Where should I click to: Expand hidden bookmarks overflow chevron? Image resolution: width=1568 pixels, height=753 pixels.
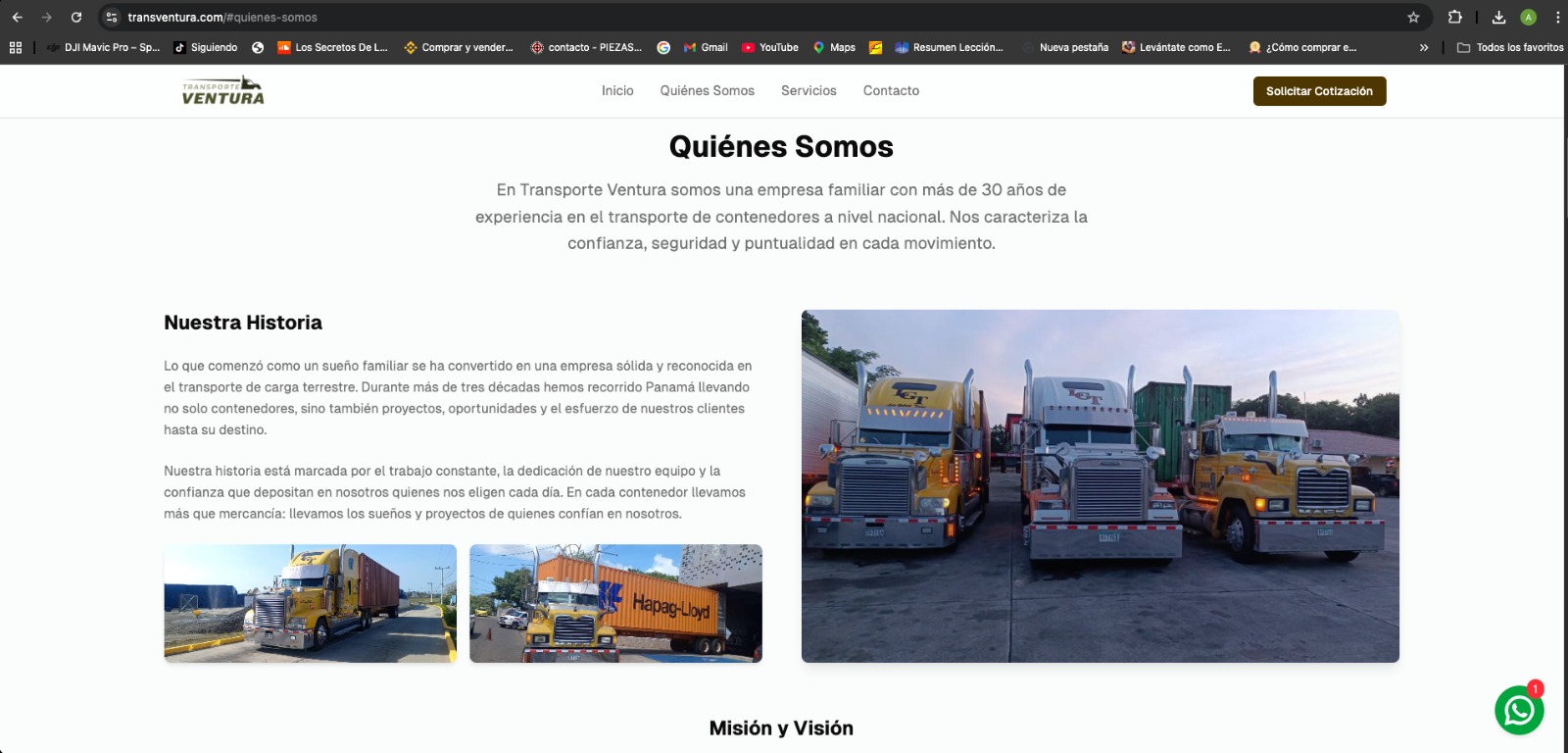pyautogui.click(x=1424, y=47)
